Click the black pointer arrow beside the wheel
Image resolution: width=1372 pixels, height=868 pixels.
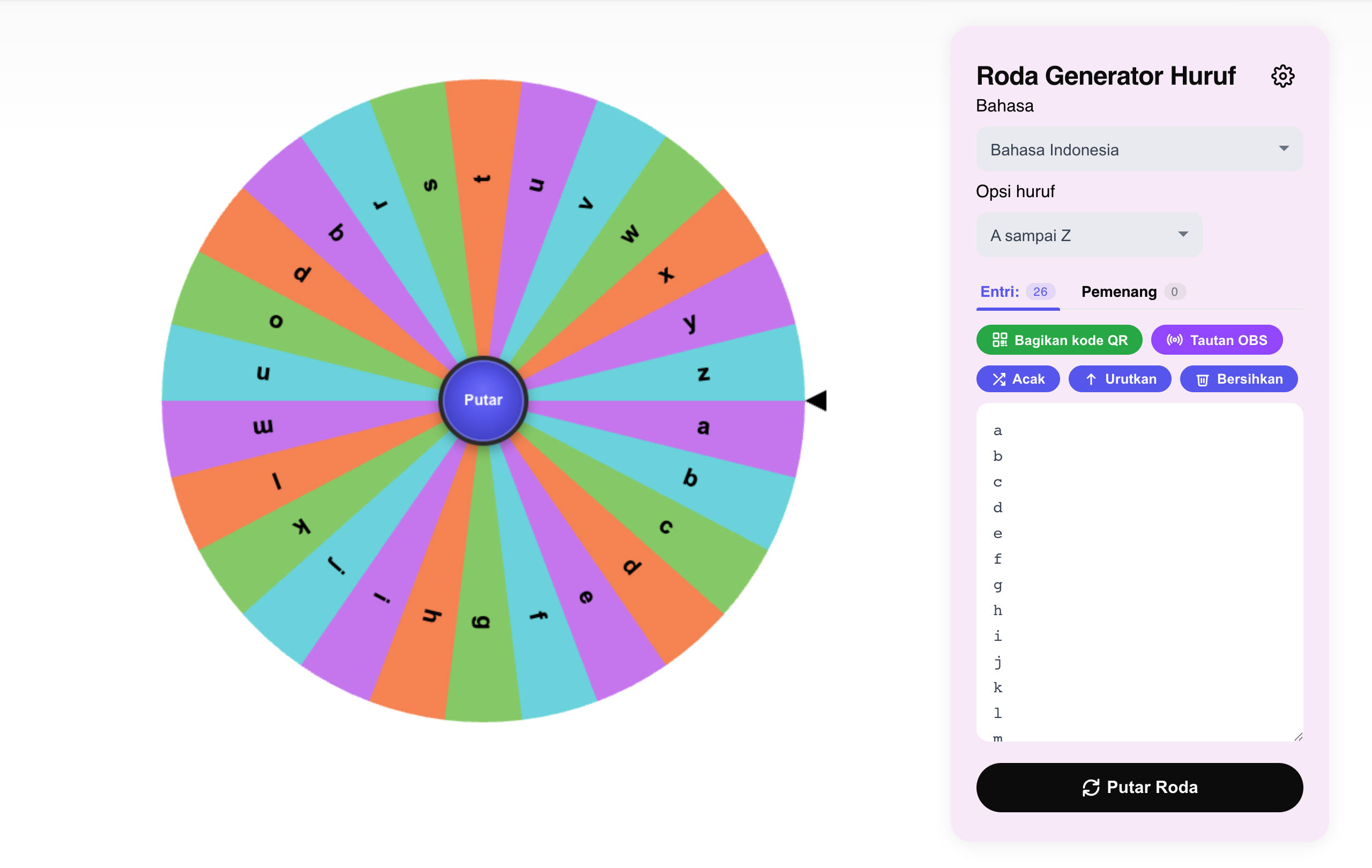(x=816, y=400)
